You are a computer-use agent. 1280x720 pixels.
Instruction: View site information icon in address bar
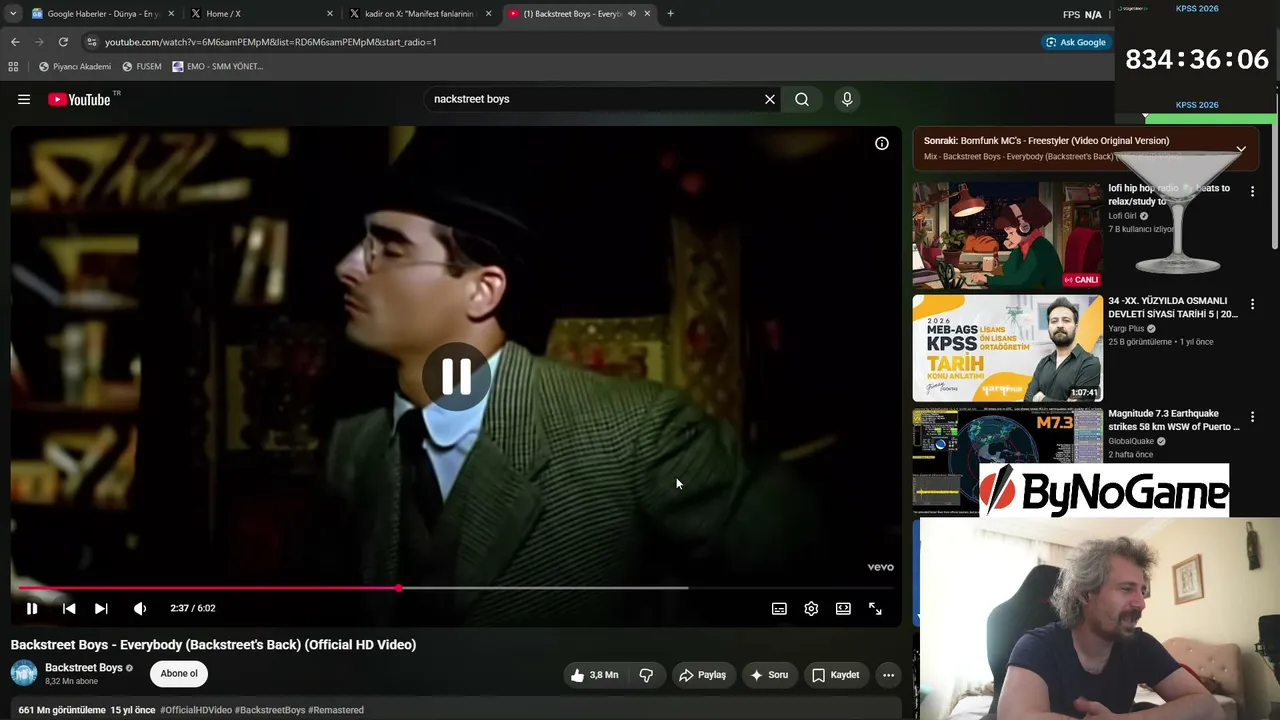click(92, 42)
